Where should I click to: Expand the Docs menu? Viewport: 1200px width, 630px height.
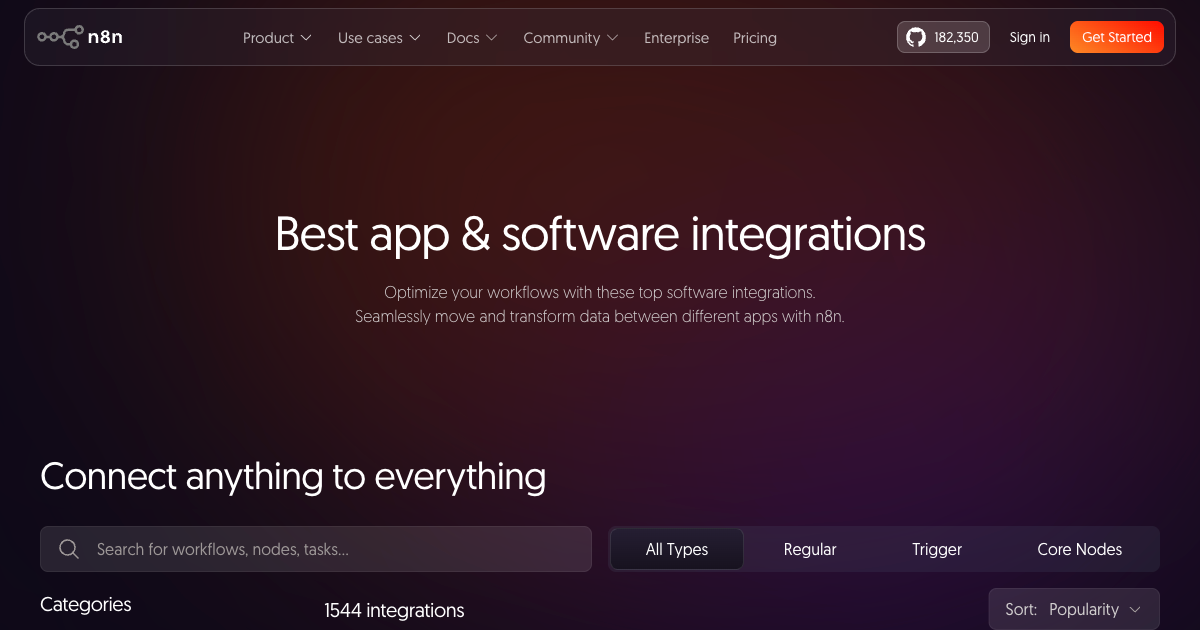point(472,38)
